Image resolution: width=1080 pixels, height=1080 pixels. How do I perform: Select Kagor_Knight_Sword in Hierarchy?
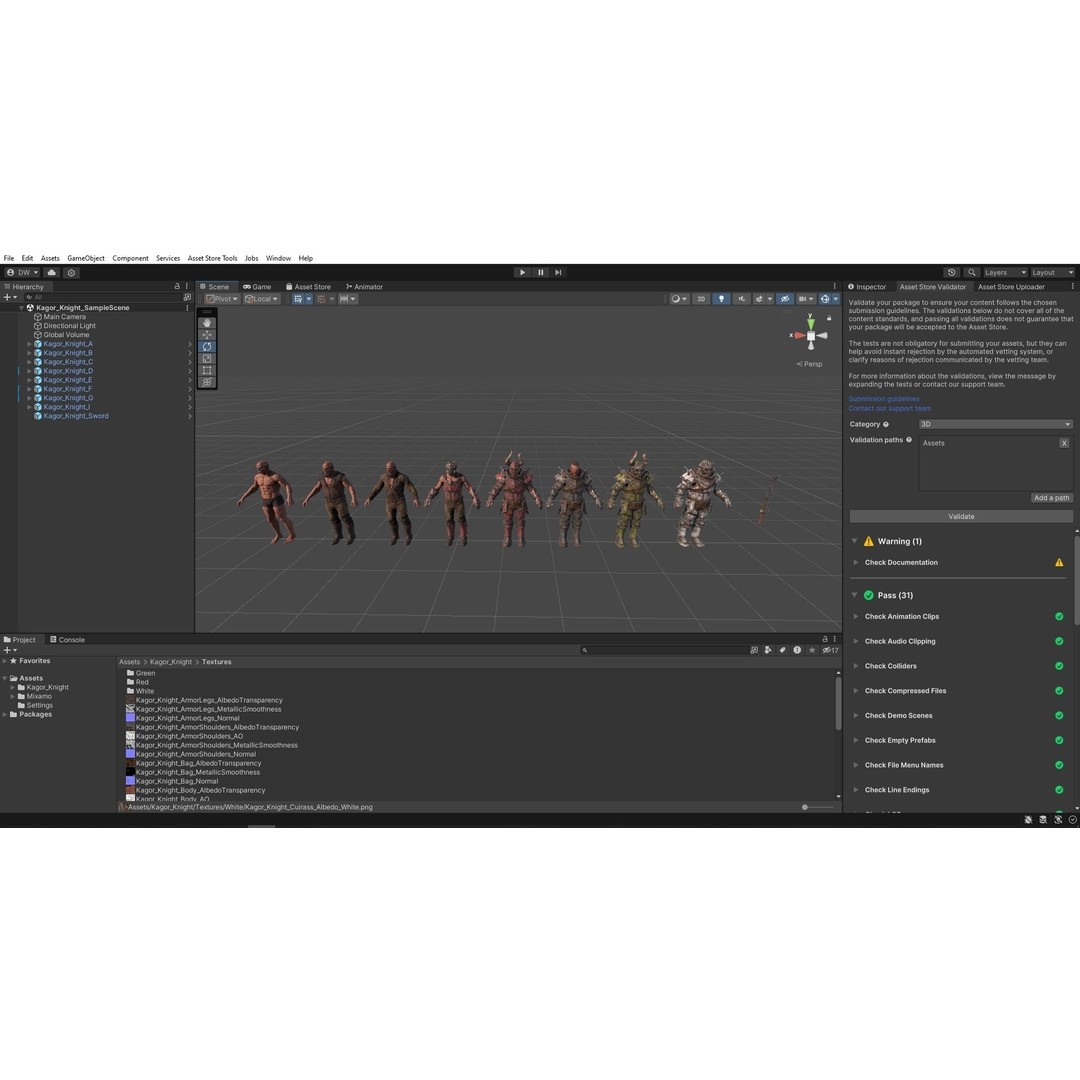coord(76,416)
